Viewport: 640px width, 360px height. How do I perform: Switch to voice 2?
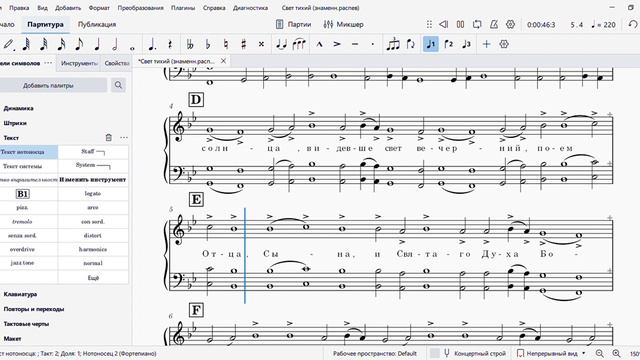tap(449, 44)
